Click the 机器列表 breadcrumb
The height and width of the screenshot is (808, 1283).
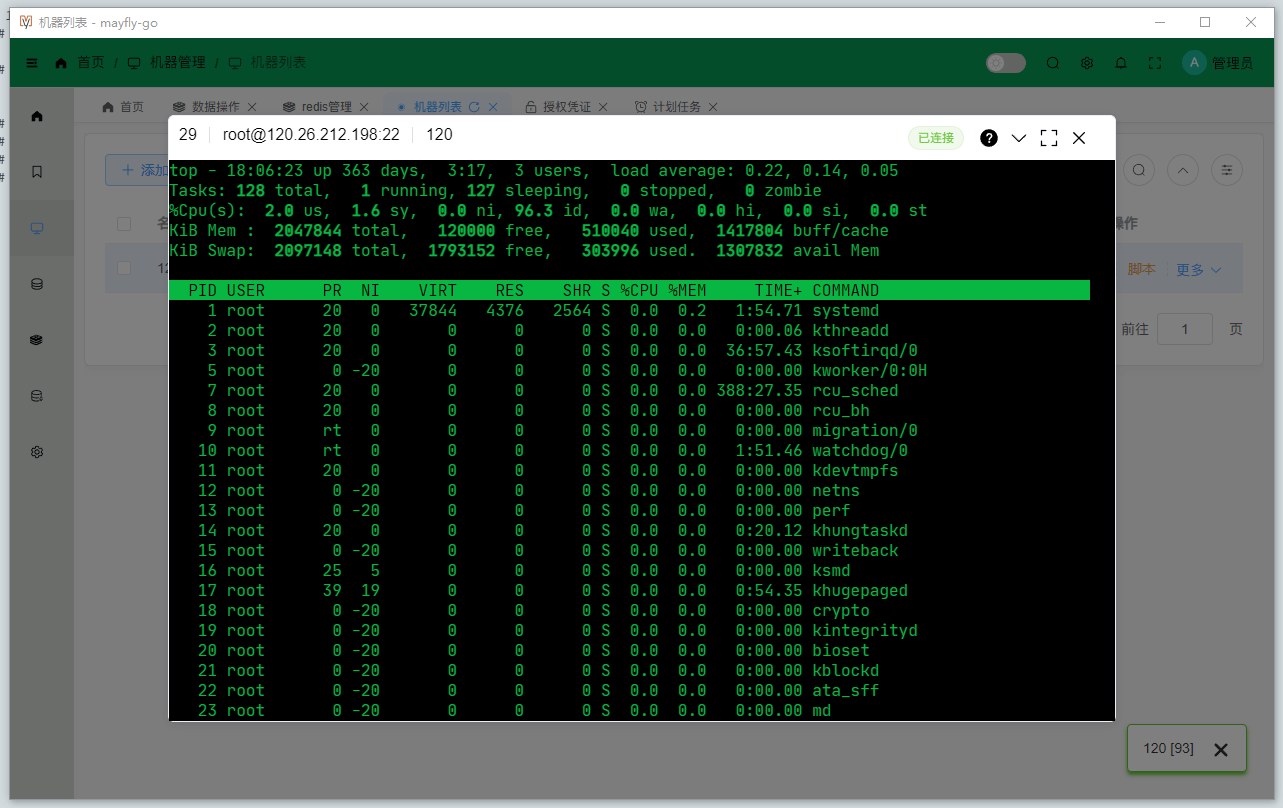coord(278,63)
